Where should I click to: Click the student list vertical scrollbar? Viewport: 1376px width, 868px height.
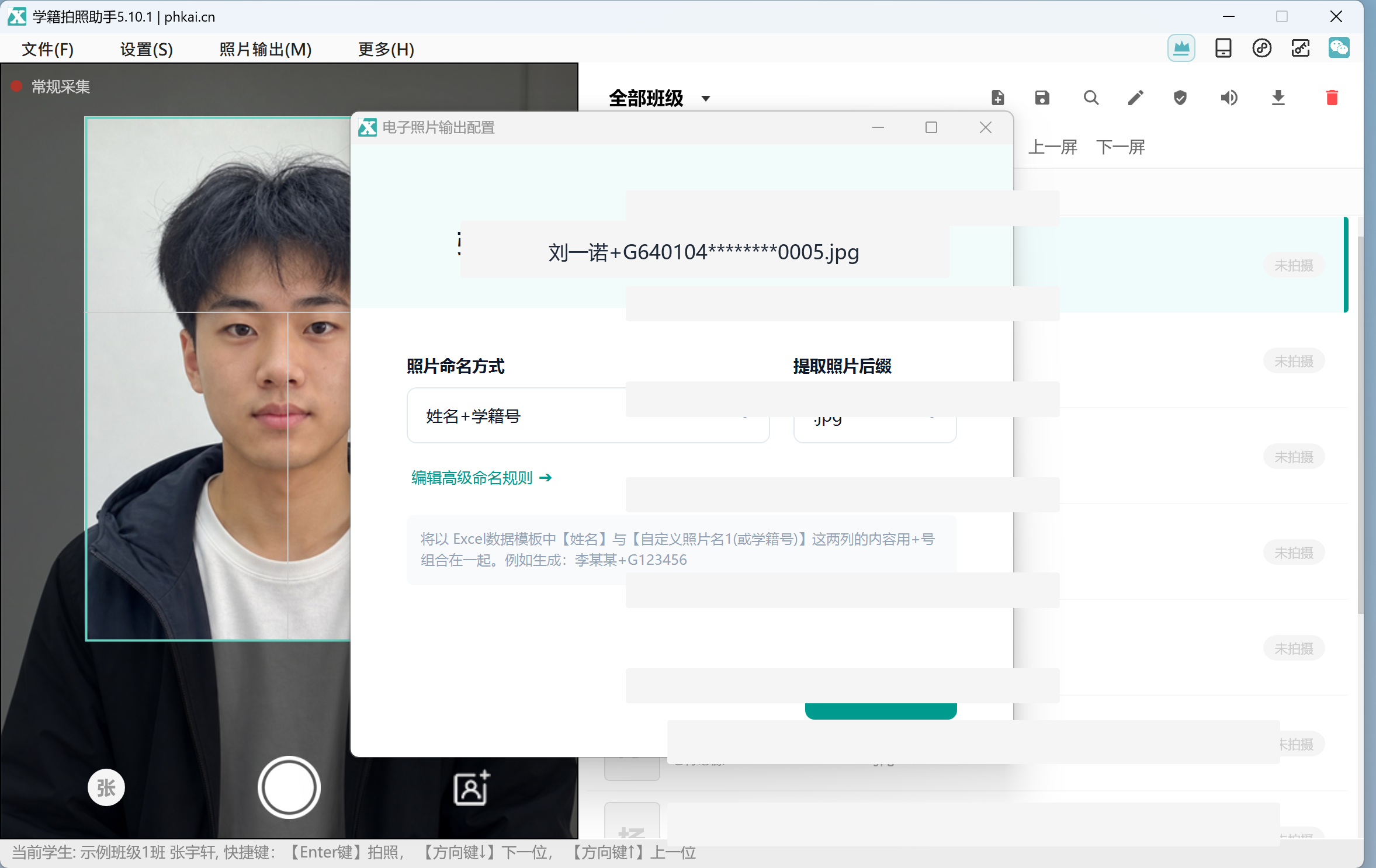[1360, 425]
